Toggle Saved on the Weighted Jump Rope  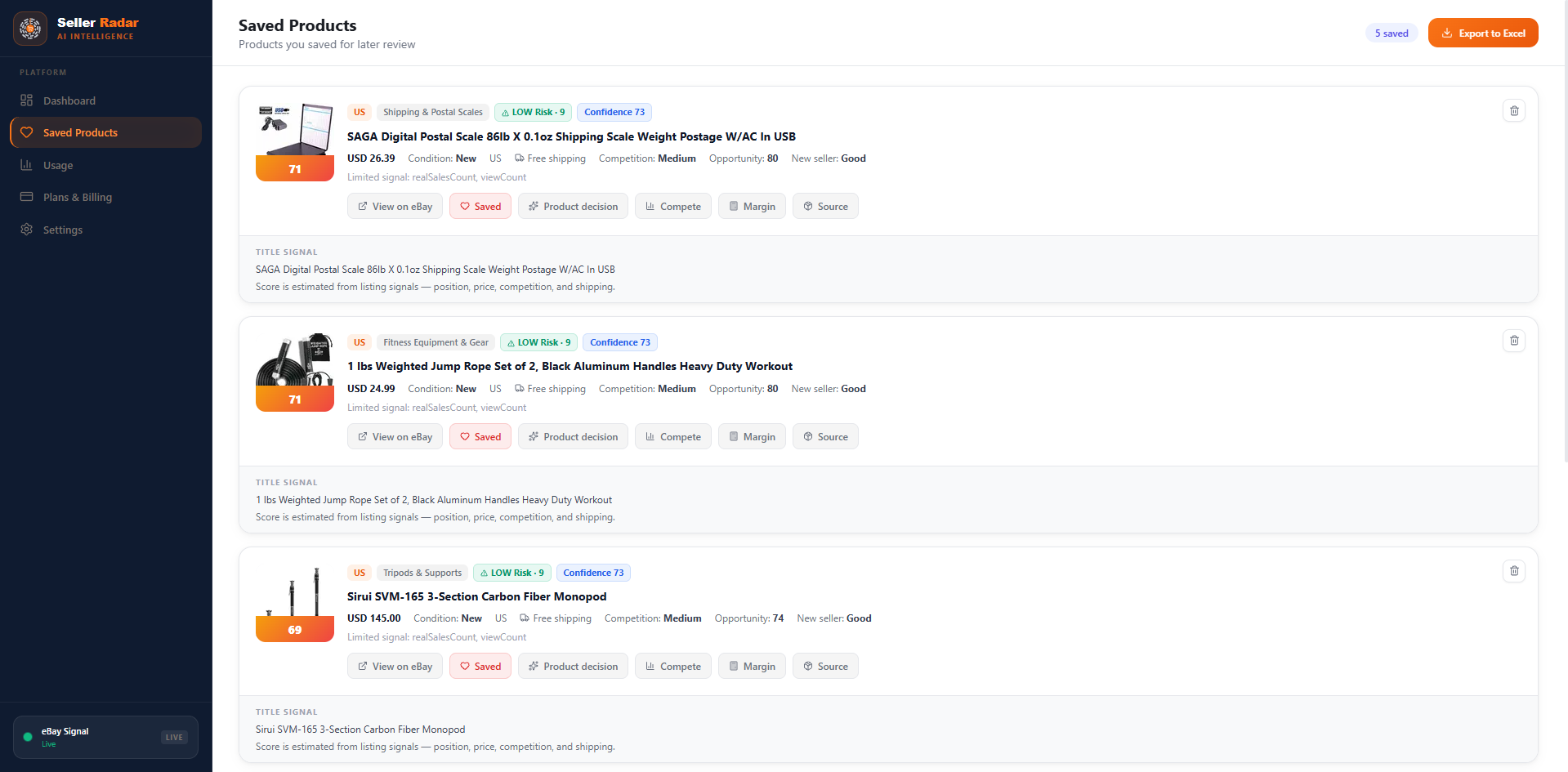click(x=480, y=437)
